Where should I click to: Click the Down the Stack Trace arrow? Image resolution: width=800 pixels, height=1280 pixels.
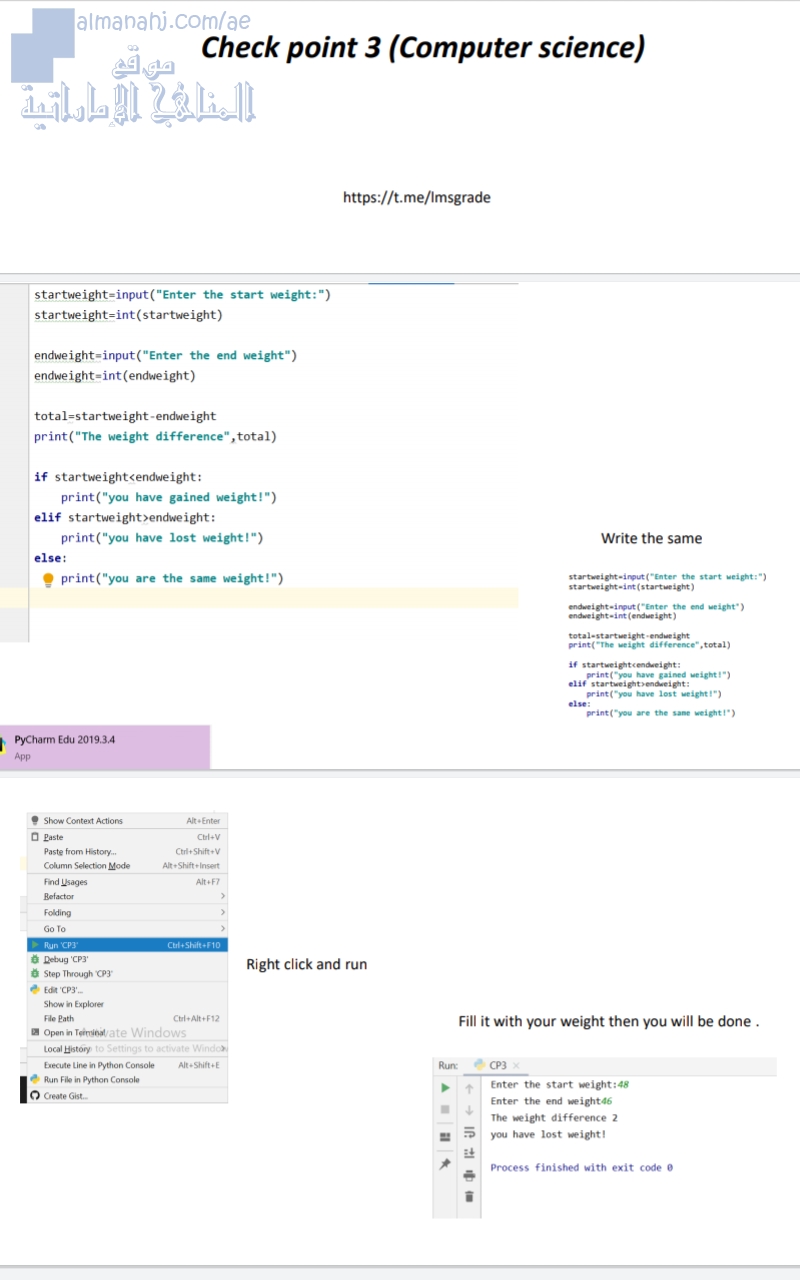(x=468, y=1109)
